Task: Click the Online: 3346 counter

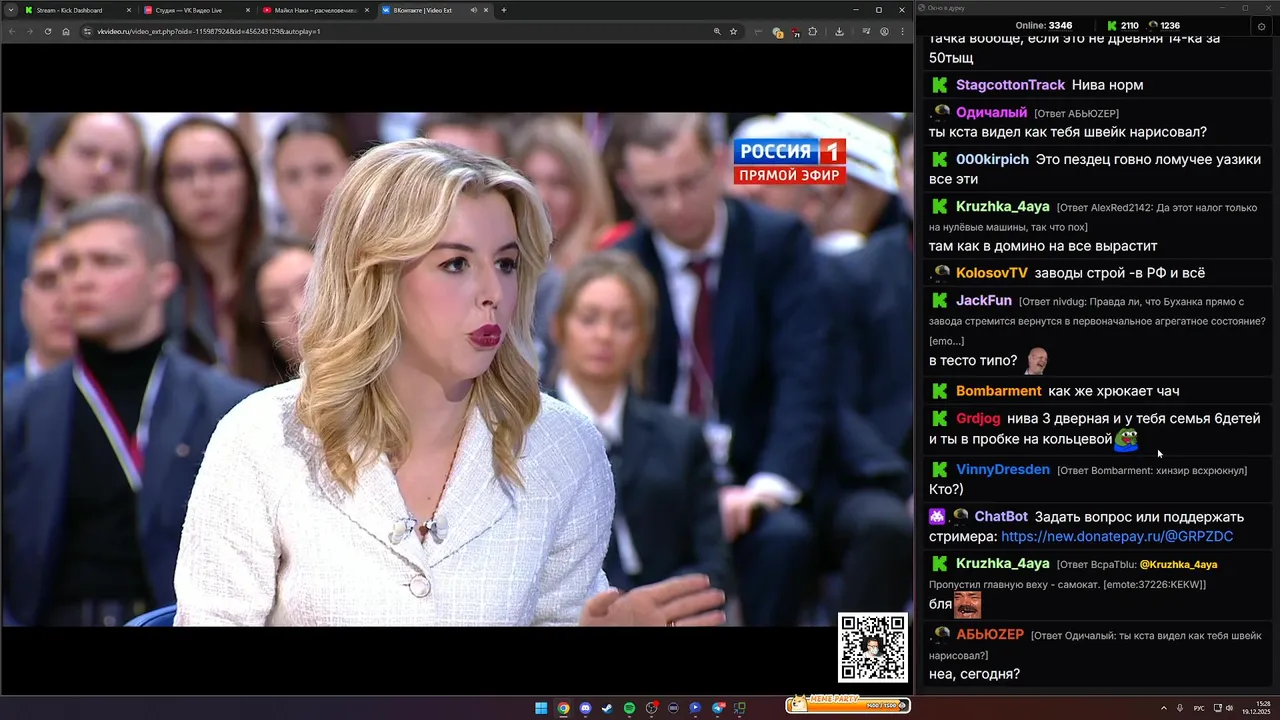Action: (x=1043, y=26)
